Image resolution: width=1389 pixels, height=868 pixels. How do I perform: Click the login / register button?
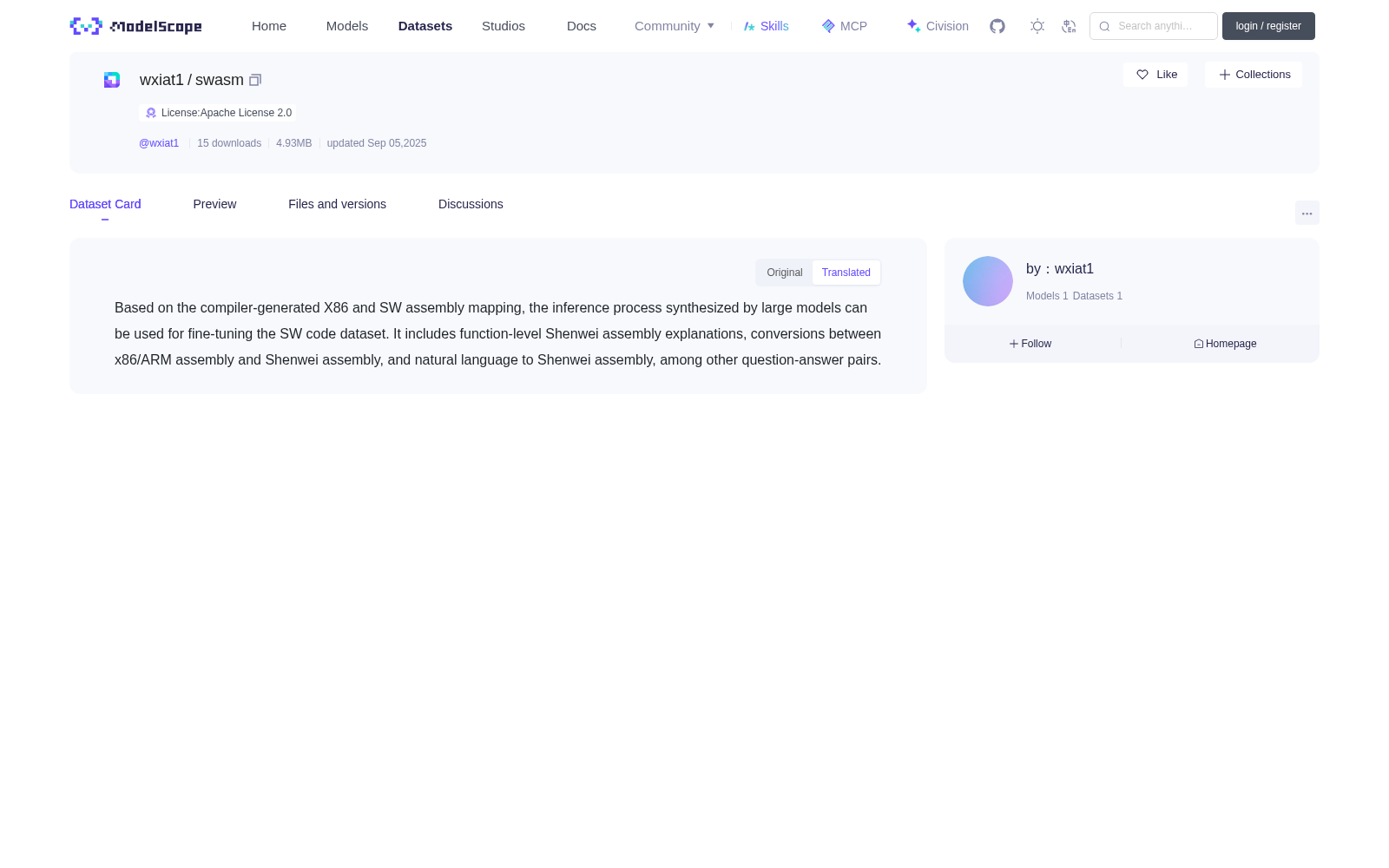click(1268, 26)
